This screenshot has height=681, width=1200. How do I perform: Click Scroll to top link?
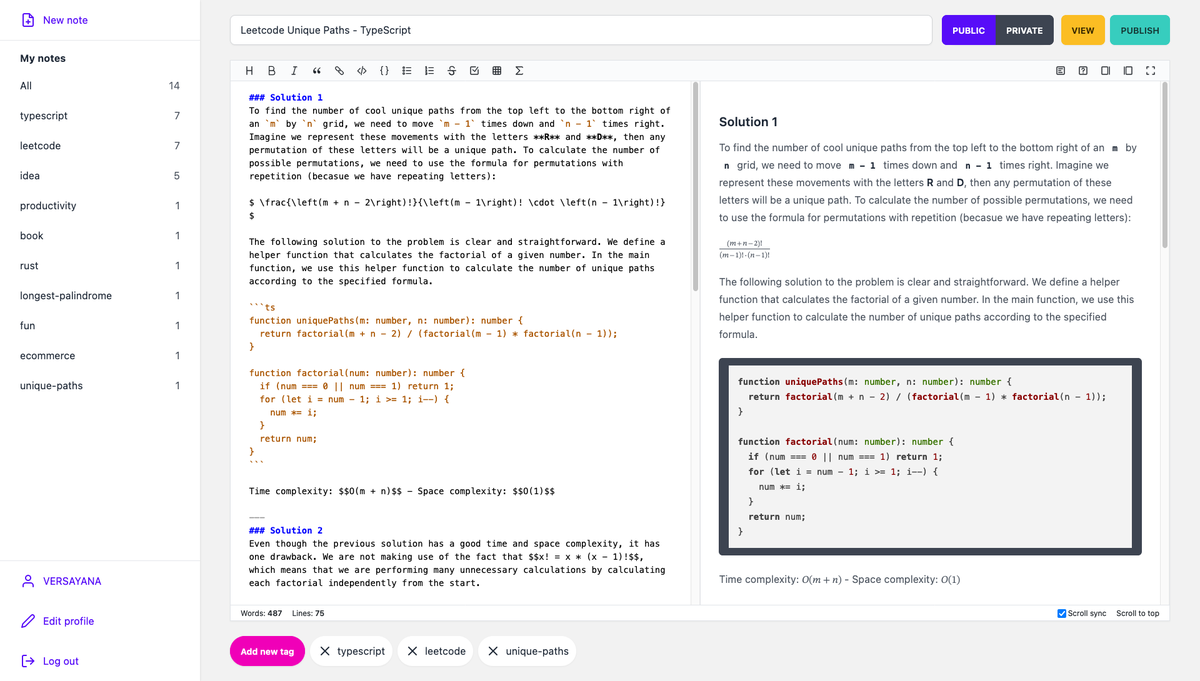1138,613
